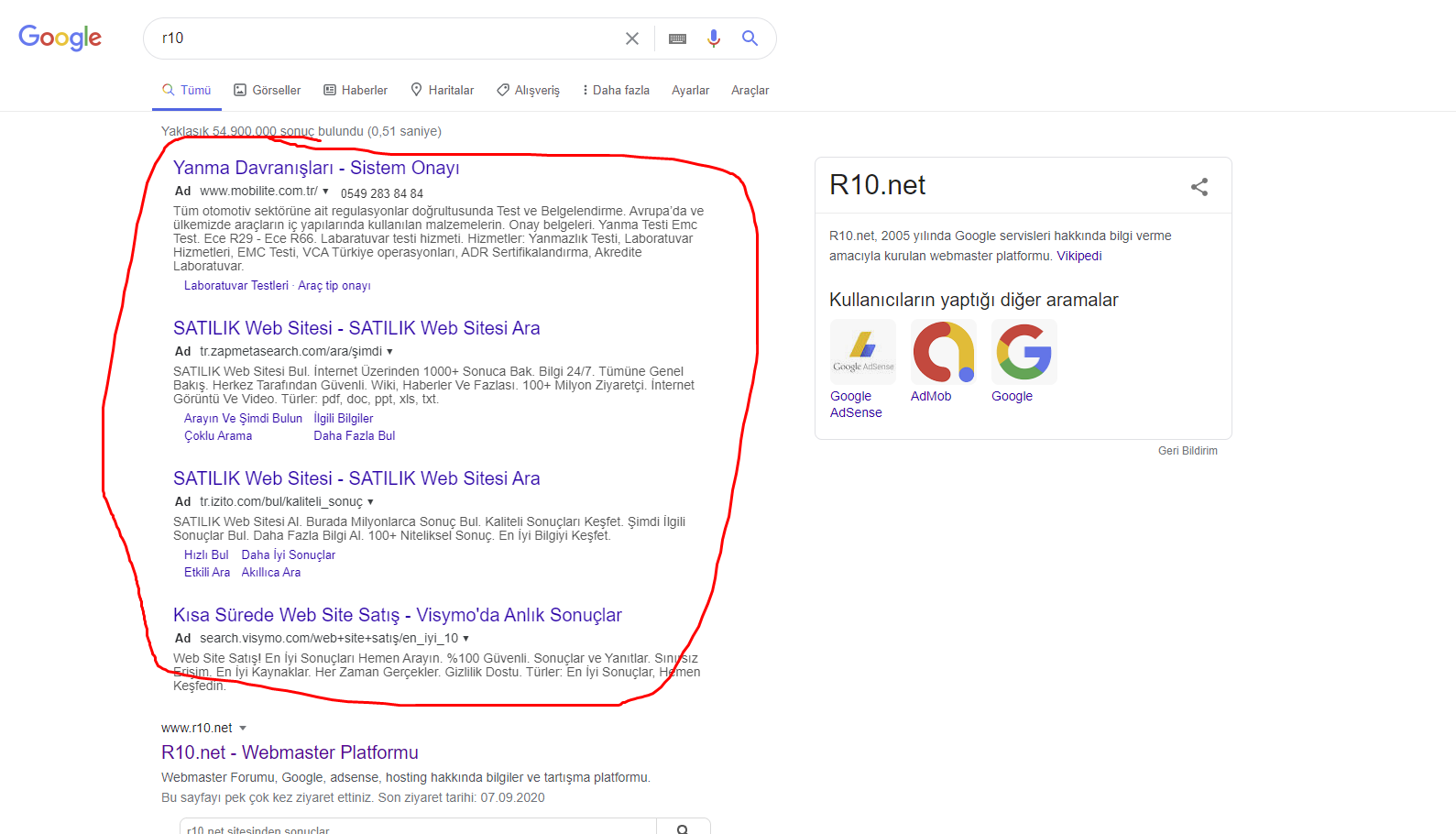Expand dropdown arrow next to search.visymo.com
This screenshot has height=834, width=1456.
coord(465,639)
